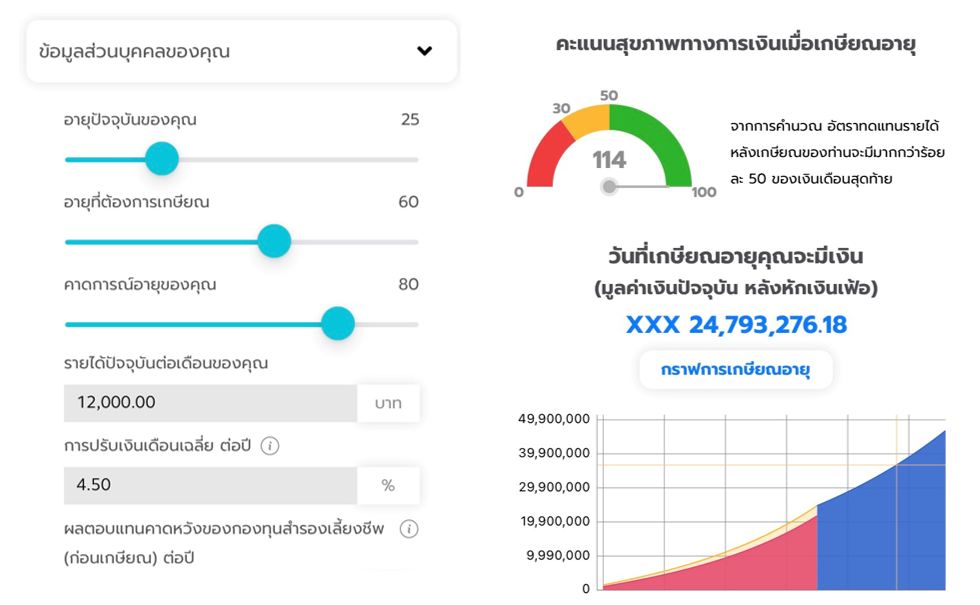Select the salary adjustment field showing 4.50
980x605 pixels.
[x=210, y=485]
